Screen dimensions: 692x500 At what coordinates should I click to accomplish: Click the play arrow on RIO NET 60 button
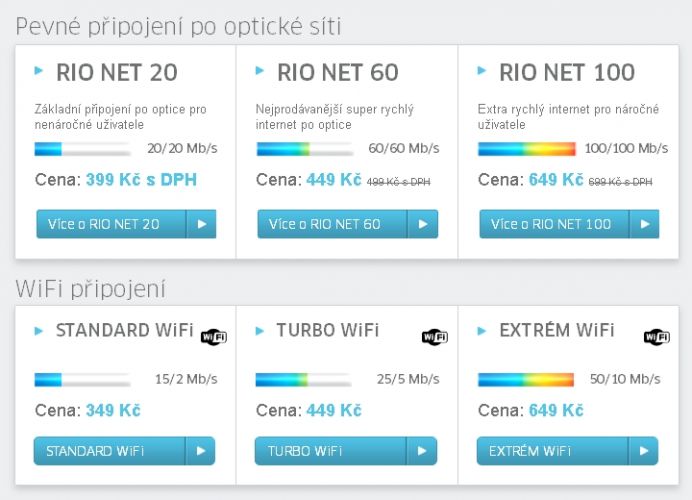pos(423,224)
